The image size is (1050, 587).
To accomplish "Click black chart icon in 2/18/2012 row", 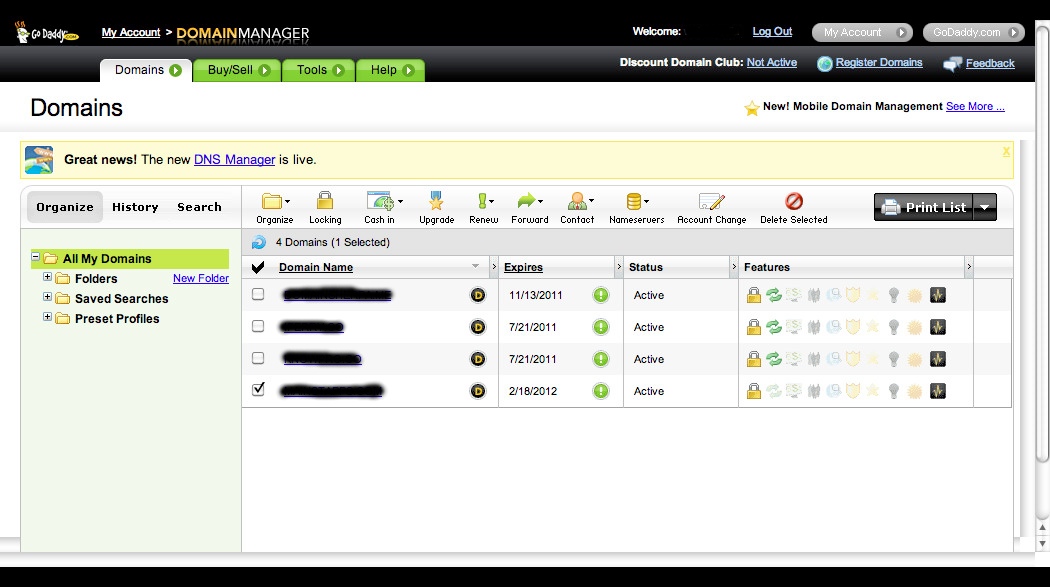I will coord(938,391).
